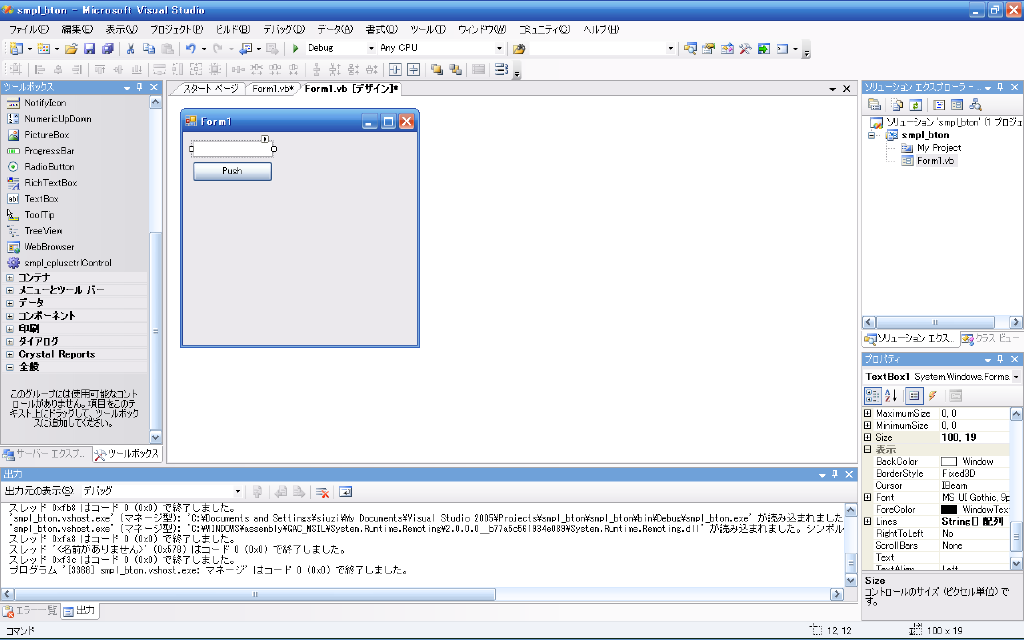1024x640 pixels.
Task: Click the TextBox1 field on Form1
Action: [232, 149]
